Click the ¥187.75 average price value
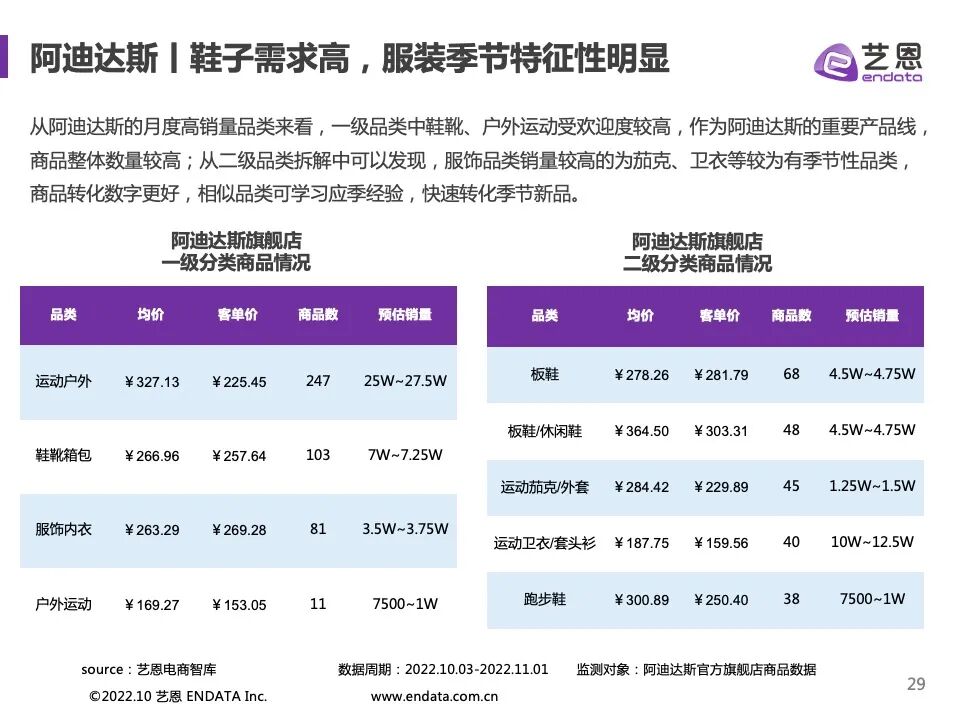The image size is (960, 720). point(642,544)
